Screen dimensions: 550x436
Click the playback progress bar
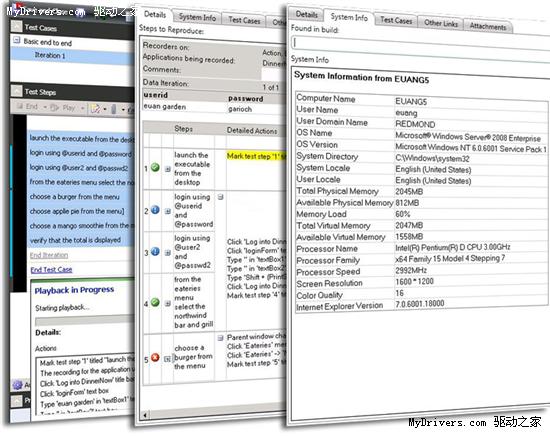85,321
